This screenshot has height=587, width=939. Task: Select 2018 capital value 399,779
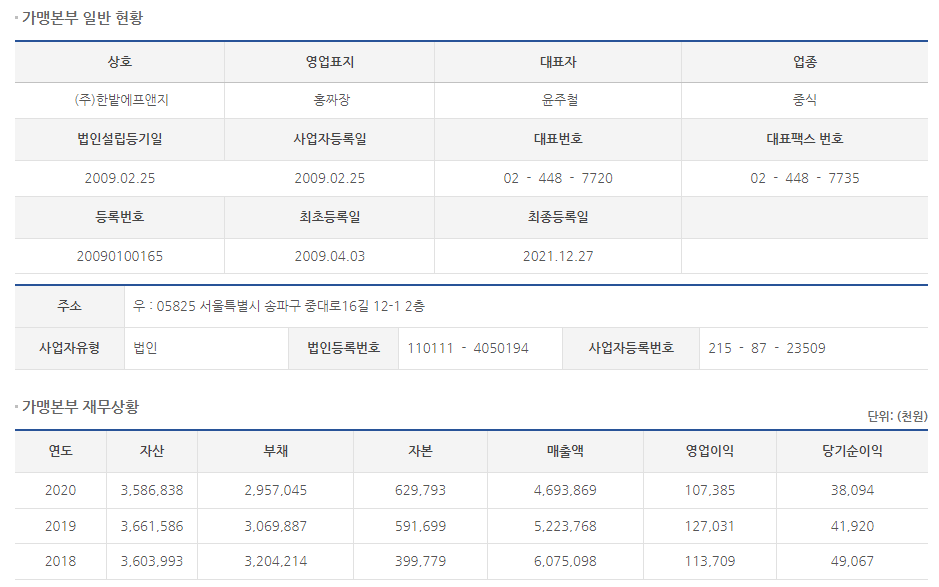pos(420,561)
